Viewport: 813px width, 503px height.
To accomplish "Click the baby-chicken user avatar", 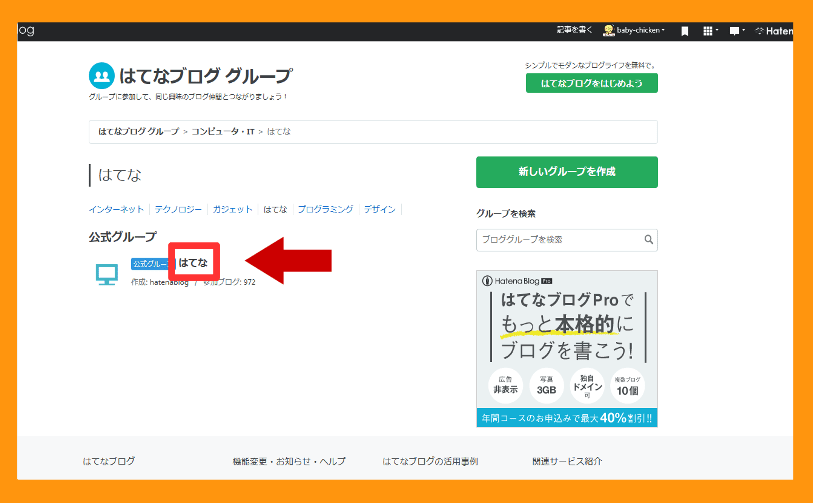I will tap(609, 31).
